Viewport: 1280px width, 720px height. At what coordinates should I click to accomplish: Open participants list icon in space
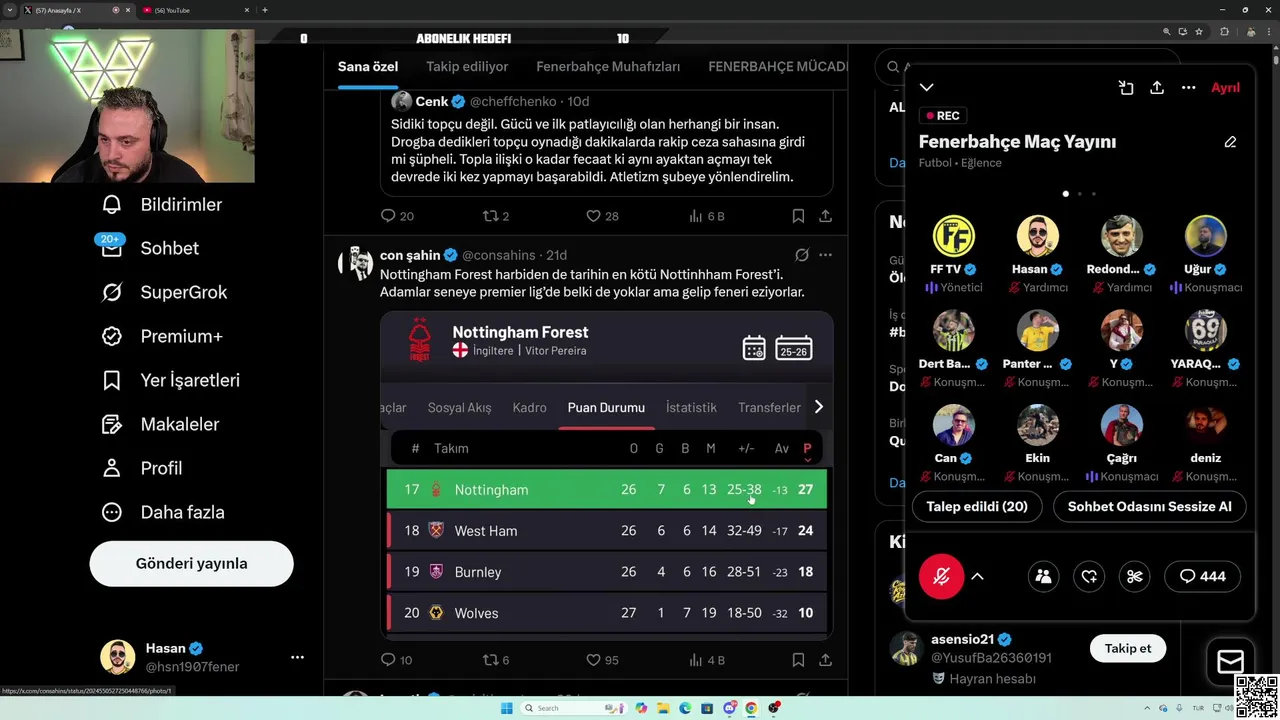(x=1043, y=576)
